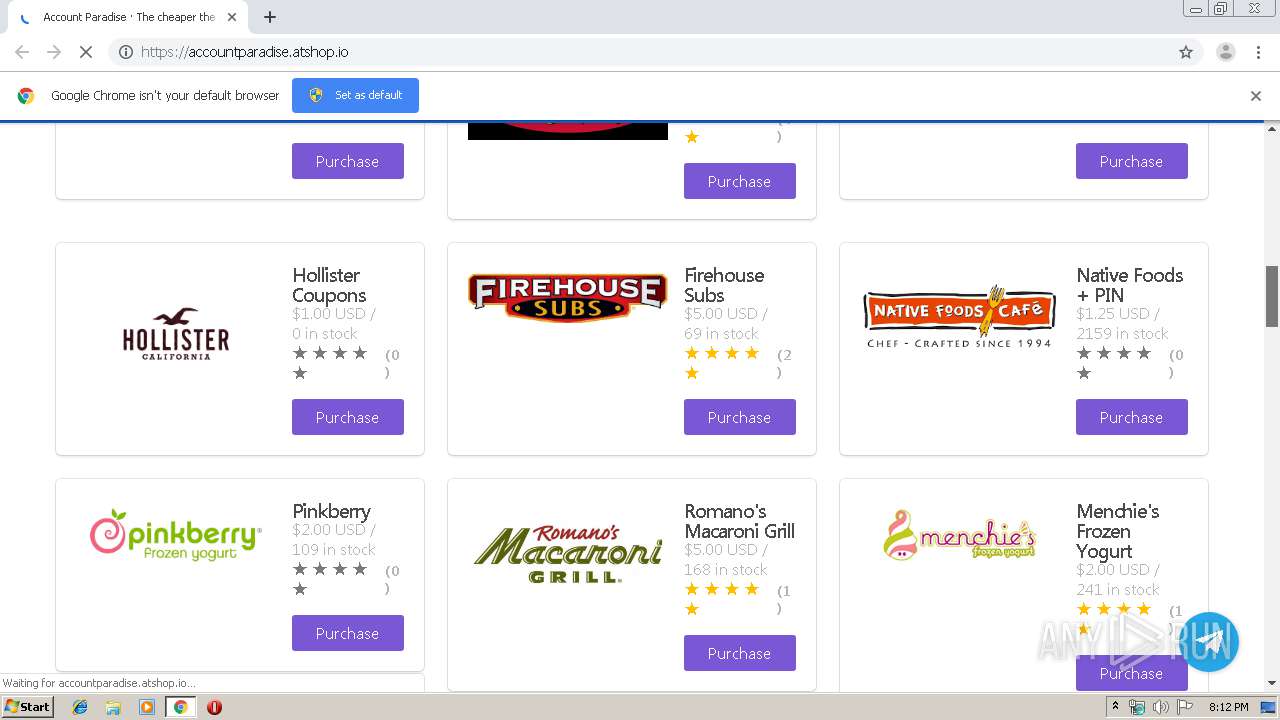Click the address bar URL
The width and height of the screenshot is (1280, 720).
(245, 52)
